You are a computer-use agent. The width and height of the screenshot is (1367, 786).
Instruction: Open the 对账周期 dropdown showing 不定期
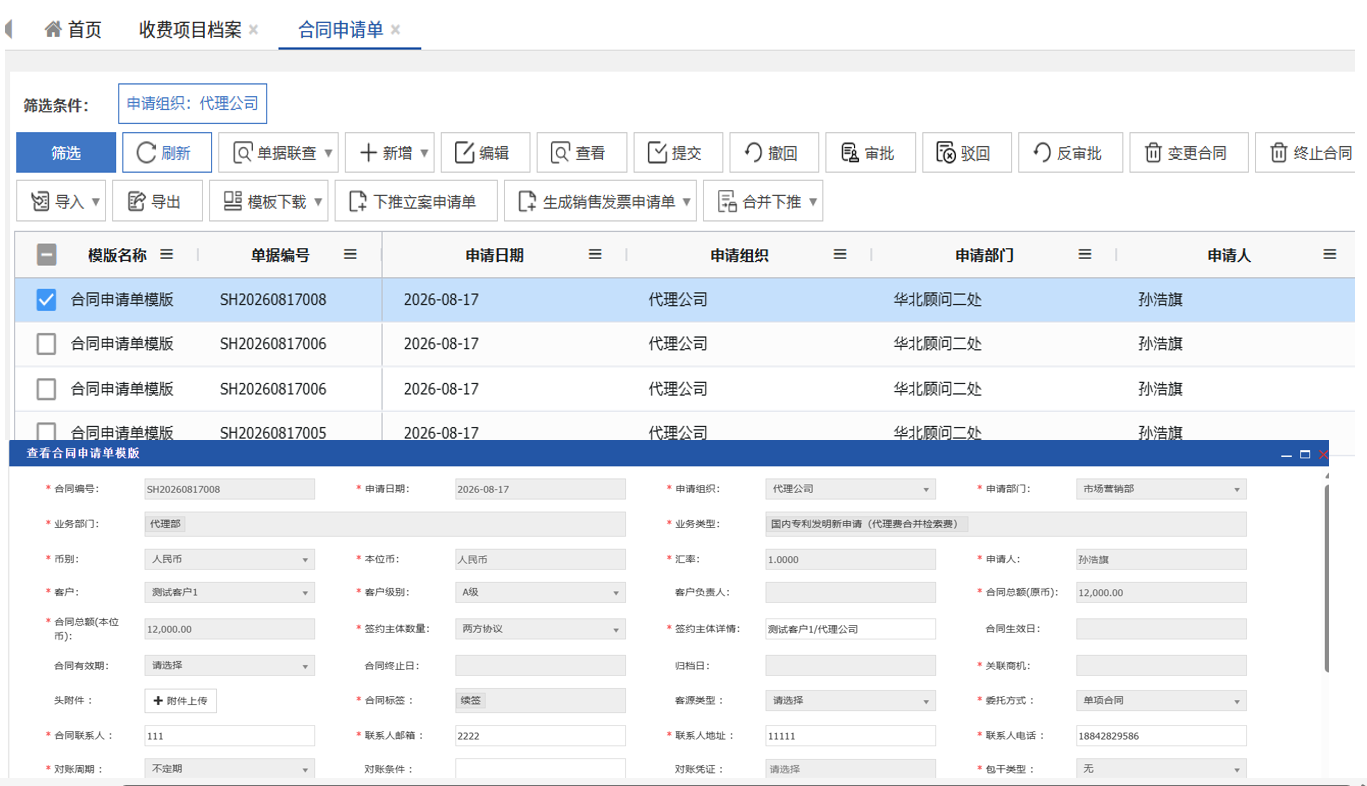pos(230,769)
